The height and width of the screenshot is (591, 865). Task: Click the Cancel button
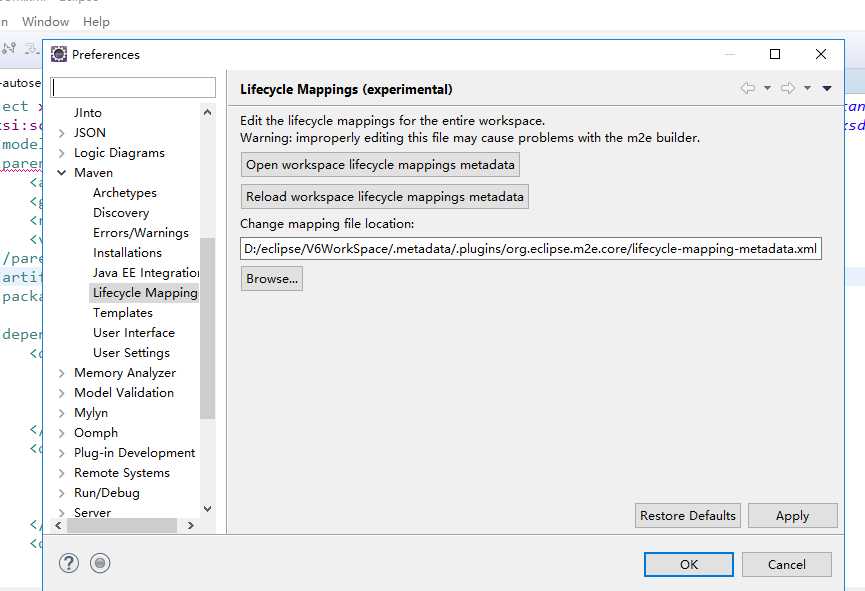click(787, 565)
